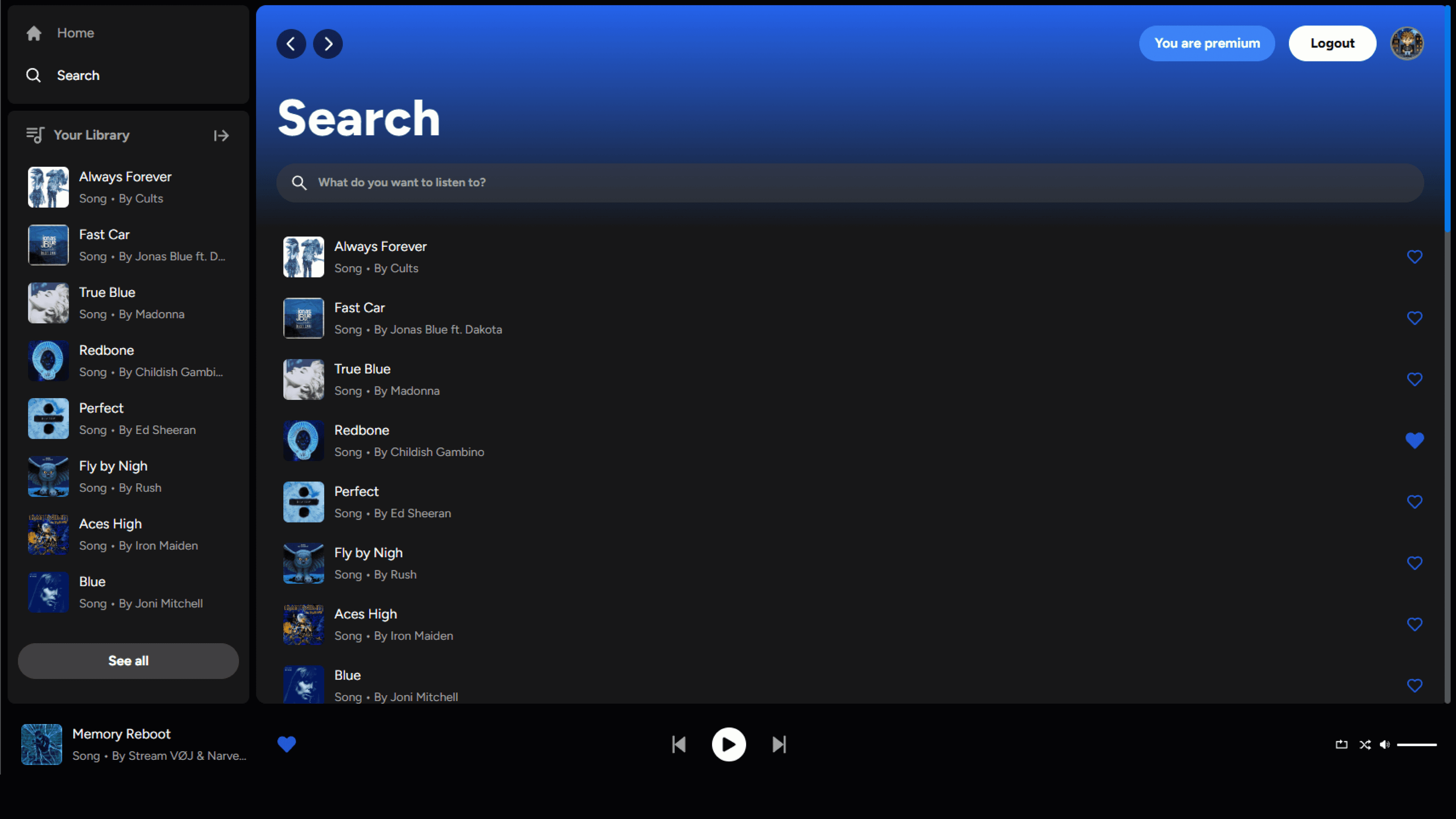Click the magnifier icon in the search field
Screen dimensions: 1456x819
(x=299, y=182)
